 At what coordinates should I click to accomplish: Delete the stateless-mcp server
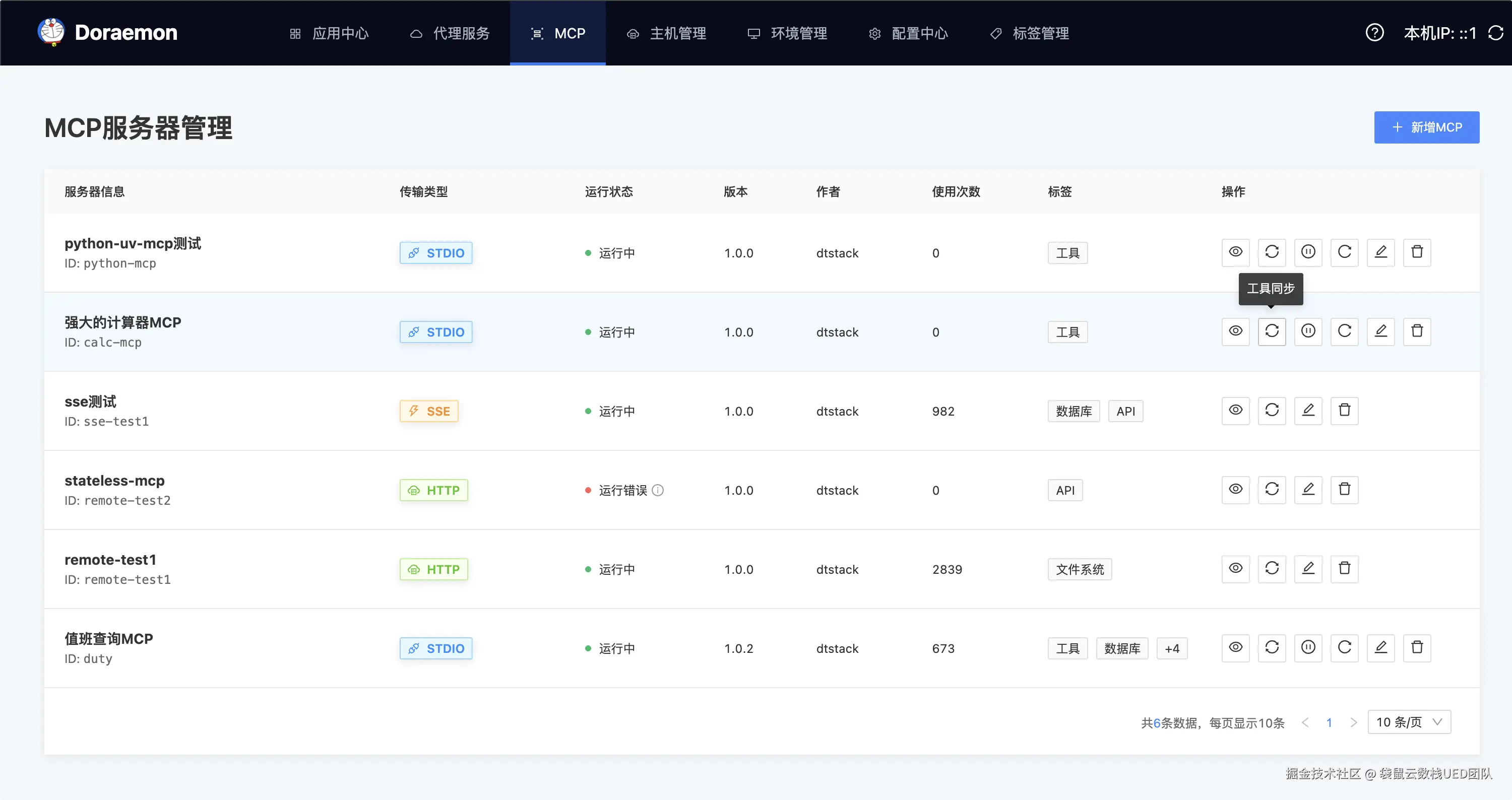click(x=1344, y=489)
